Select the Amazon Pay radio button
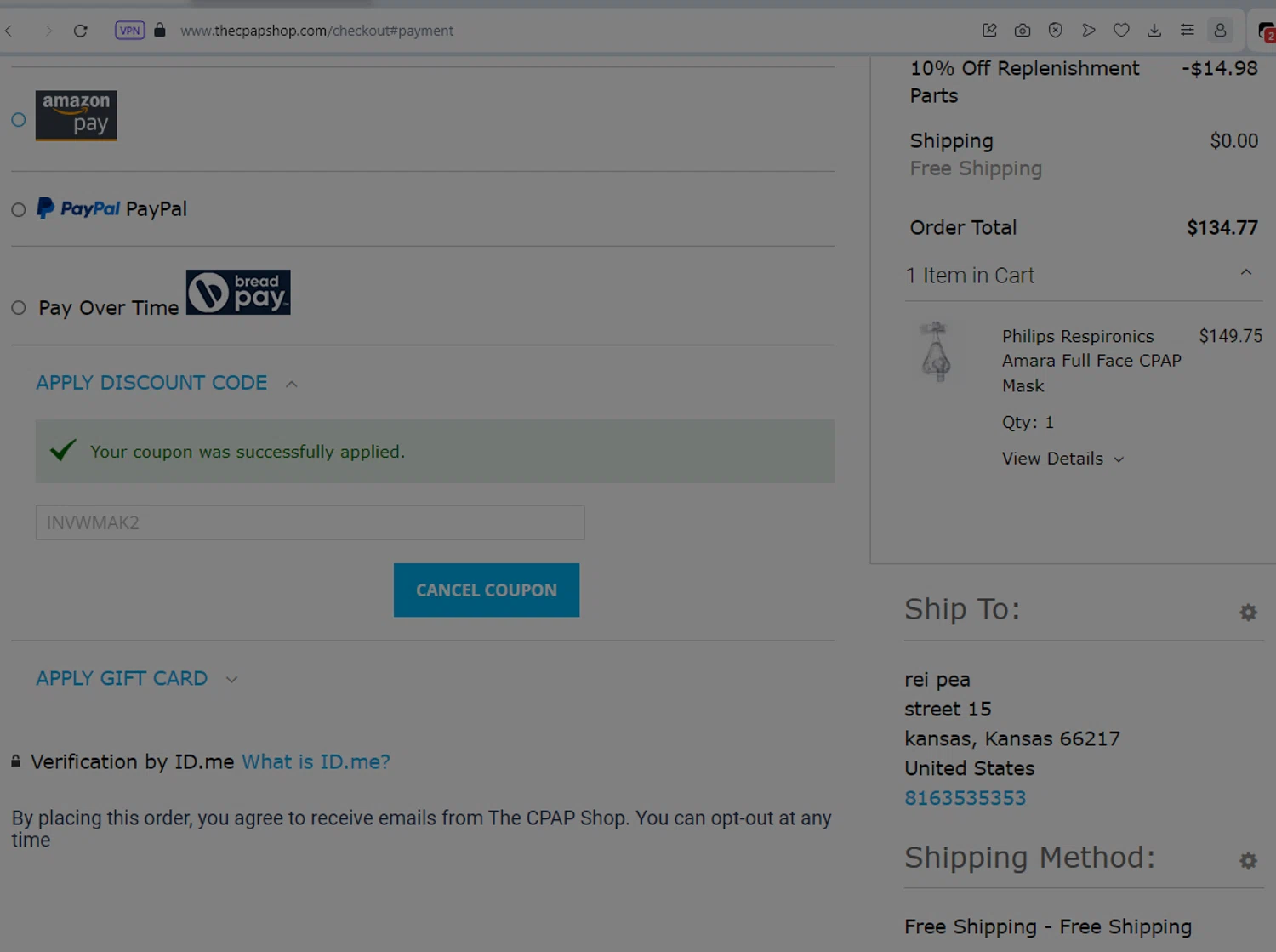This screenshot has height=952, width=1276. point(19,120)
